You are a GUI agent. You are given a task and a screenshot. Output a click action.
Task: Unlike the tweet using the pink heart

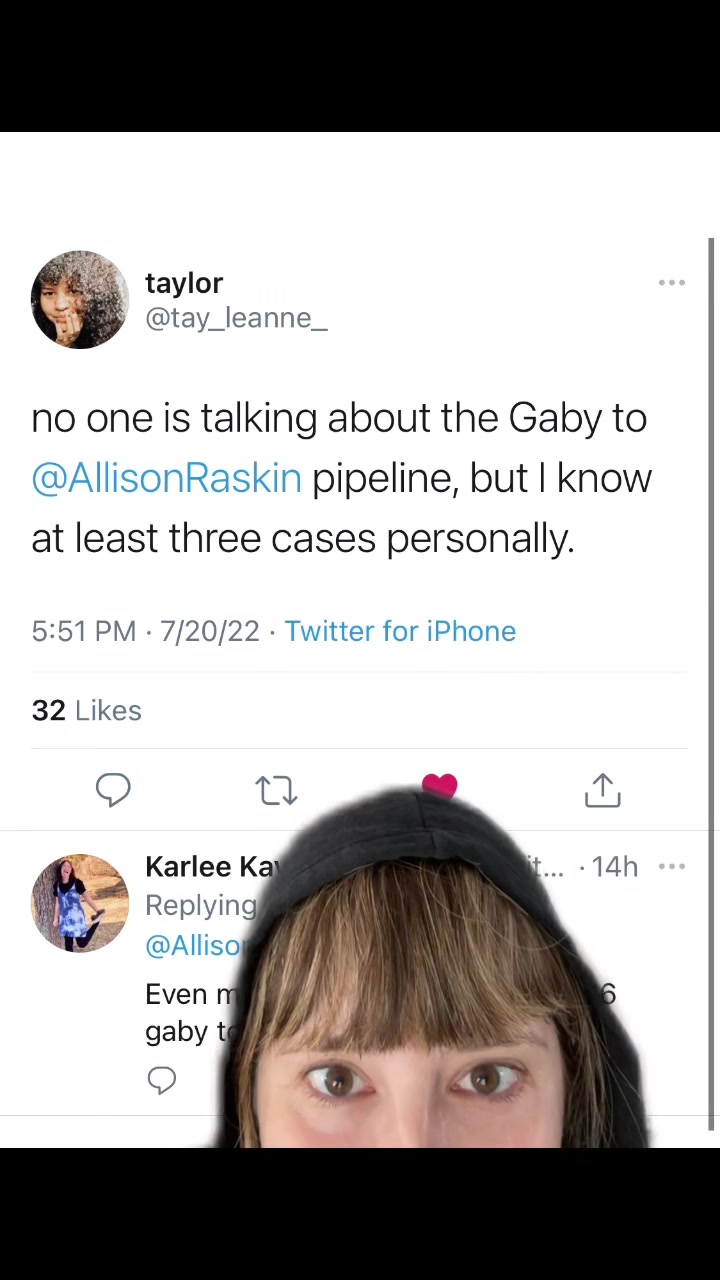(x=439, y=785)
